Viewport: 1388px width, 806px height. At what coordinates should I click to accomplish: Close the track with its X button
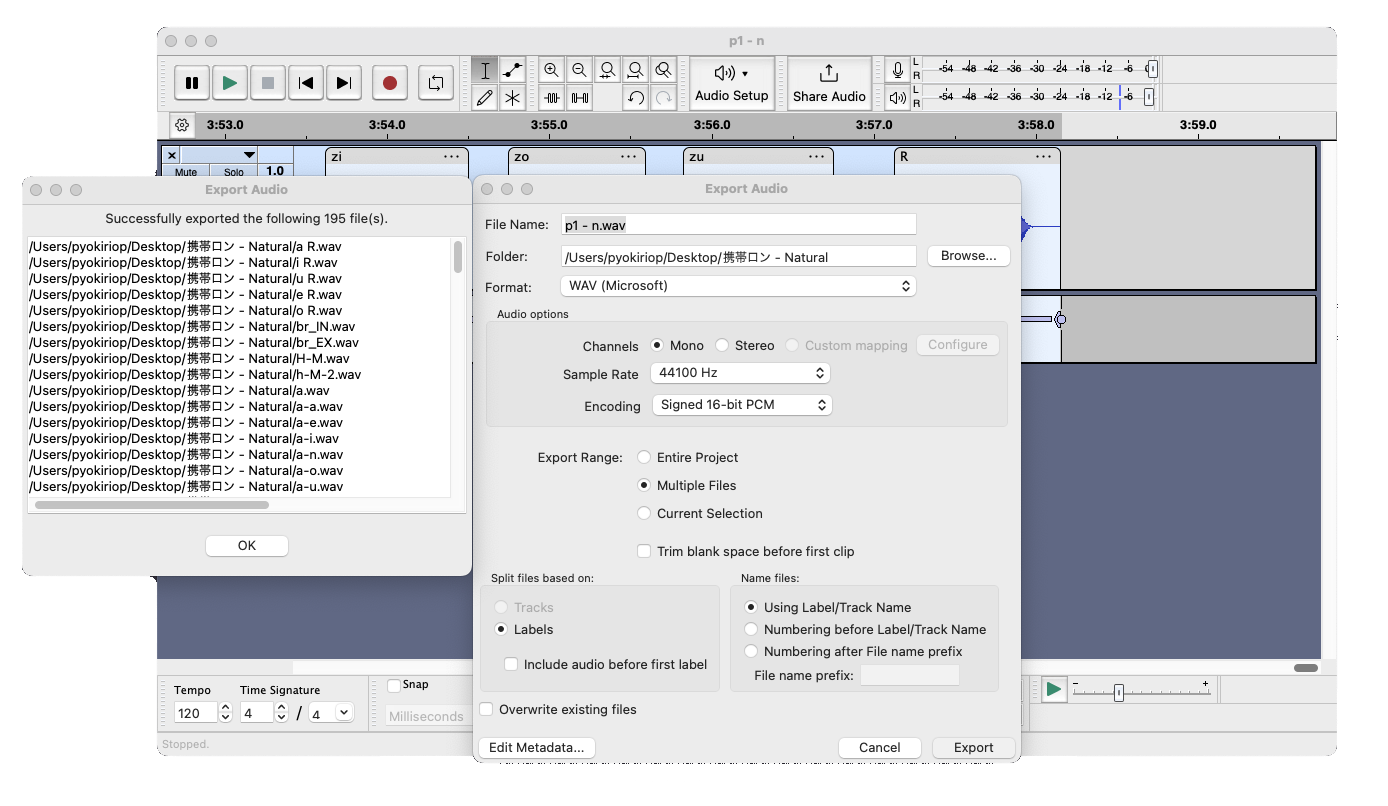coord(172,155)
